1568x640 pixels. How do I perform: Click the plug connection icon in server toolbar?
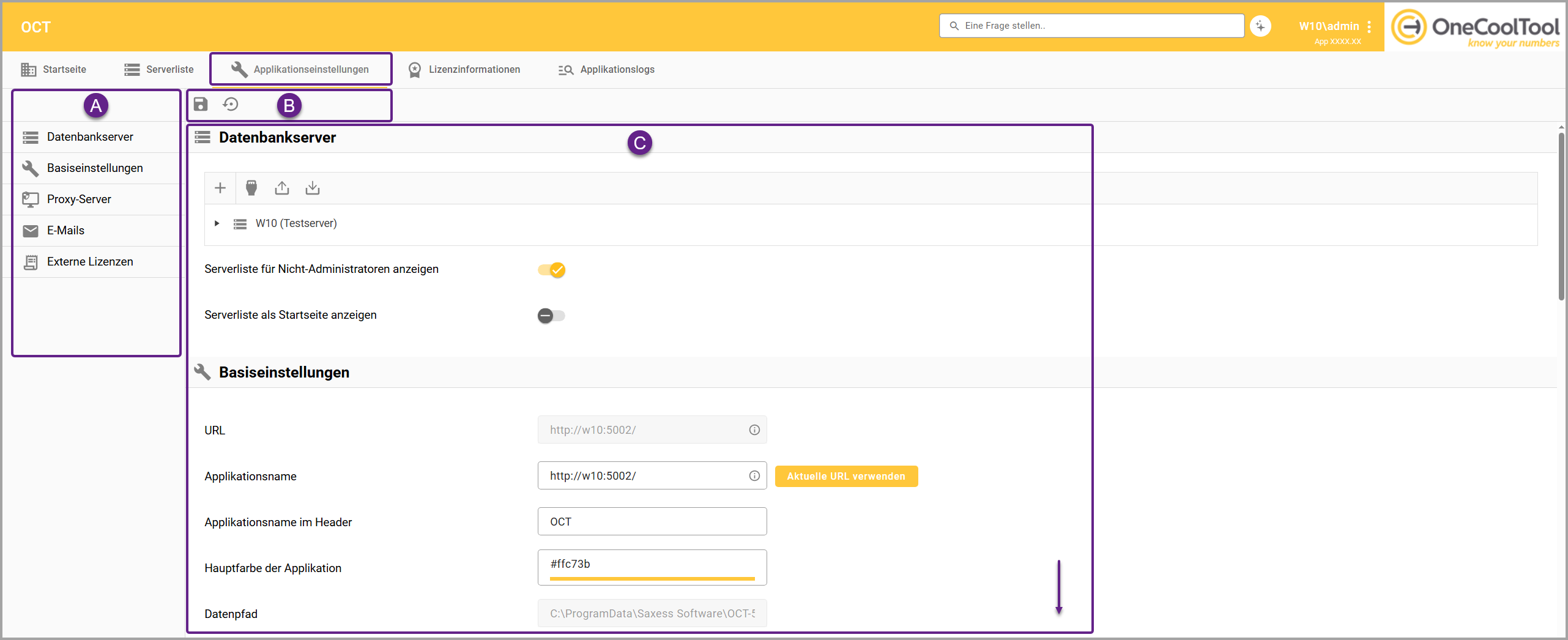click(x=251, y=188)
